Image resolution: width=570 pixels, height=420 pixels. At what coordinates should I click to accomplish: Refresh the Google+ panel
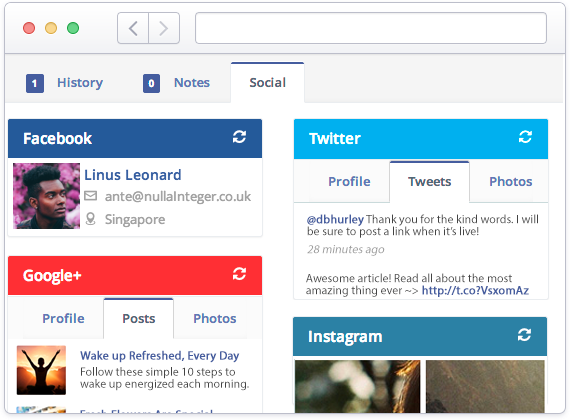[x=239, y=274]
